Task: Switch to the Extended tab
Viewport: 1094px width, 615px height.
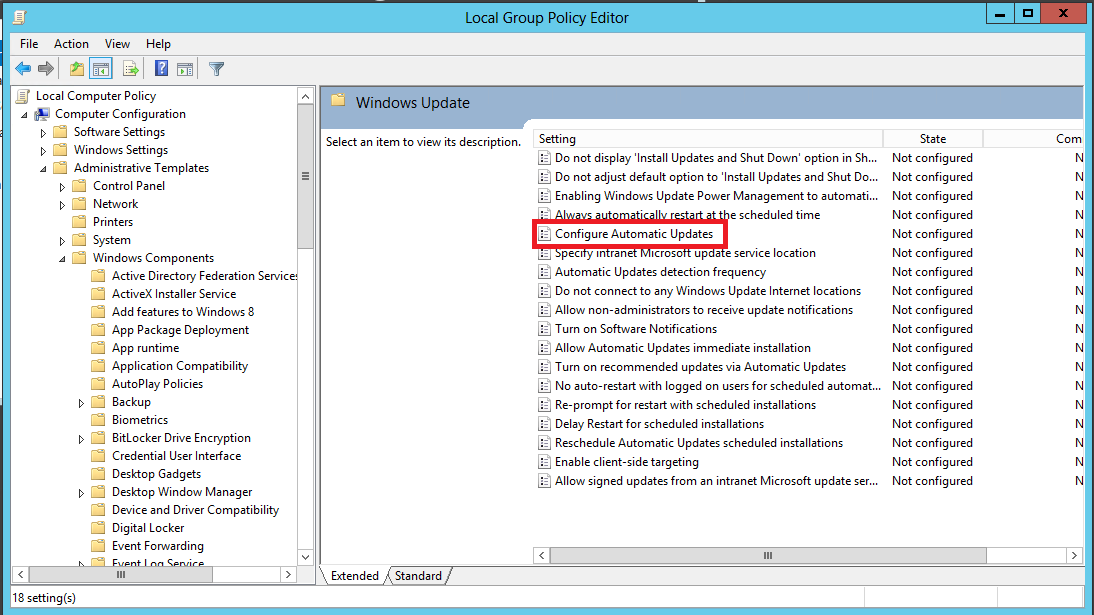Action: coord(354,576)
